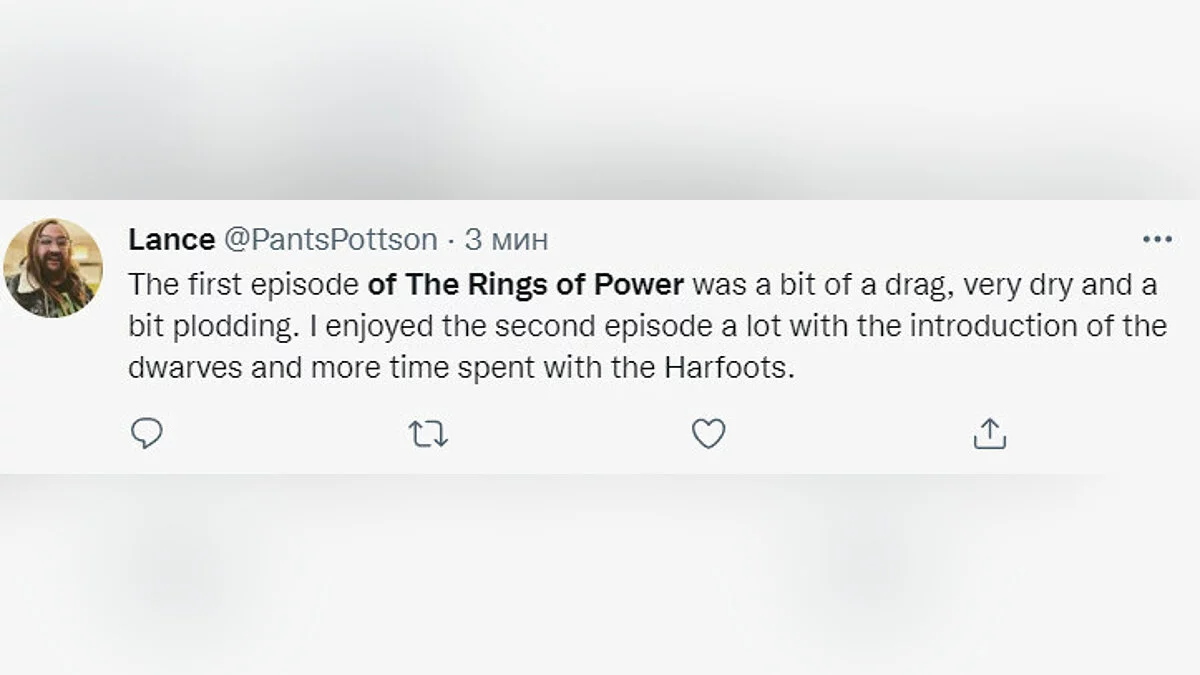Open the @PantsPottson handle link
1200x675 pixels.
[x=329, y=240]
